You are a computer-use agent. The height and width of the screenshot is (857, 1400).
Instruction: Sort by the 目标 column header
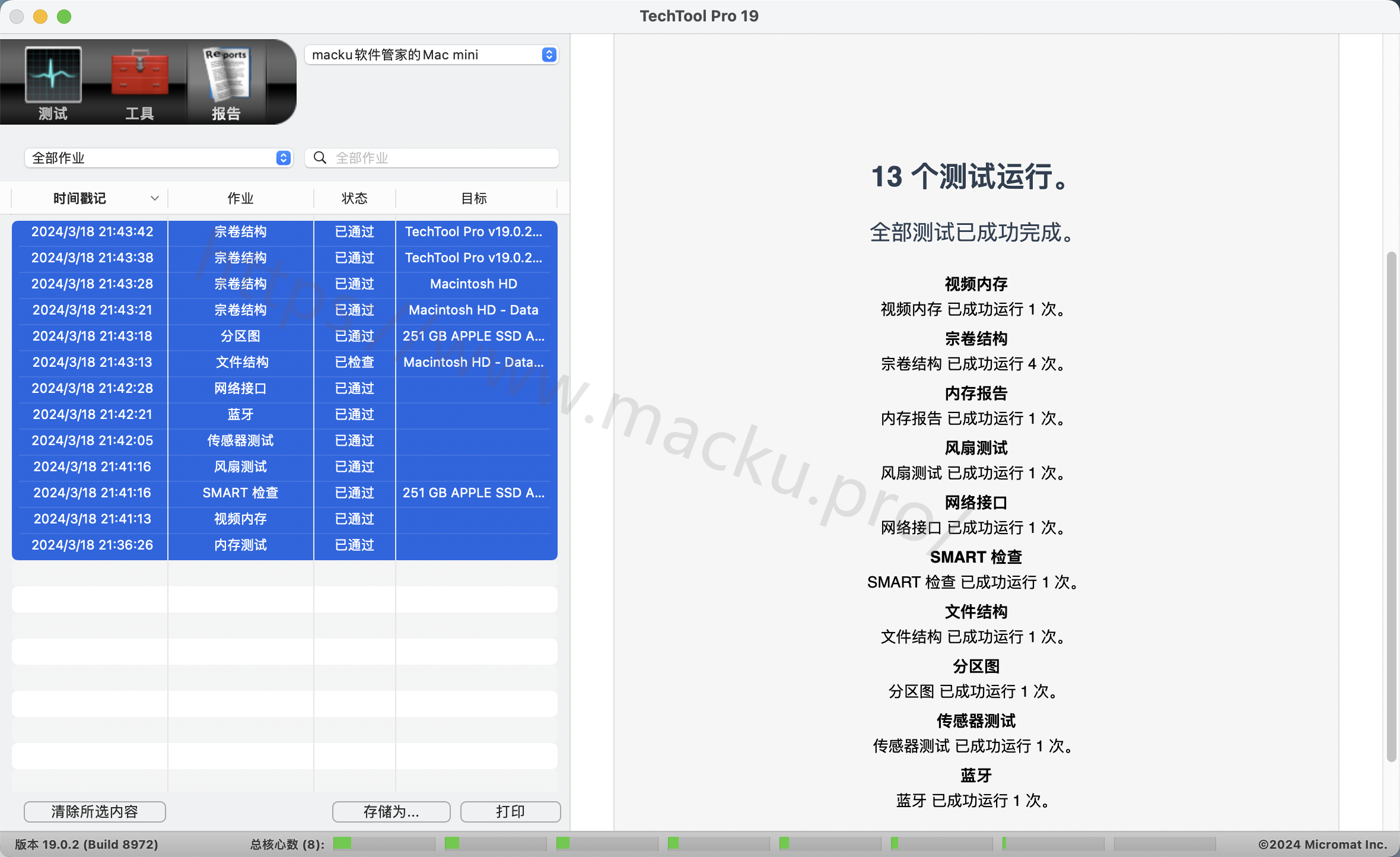[x=474, y=198]
